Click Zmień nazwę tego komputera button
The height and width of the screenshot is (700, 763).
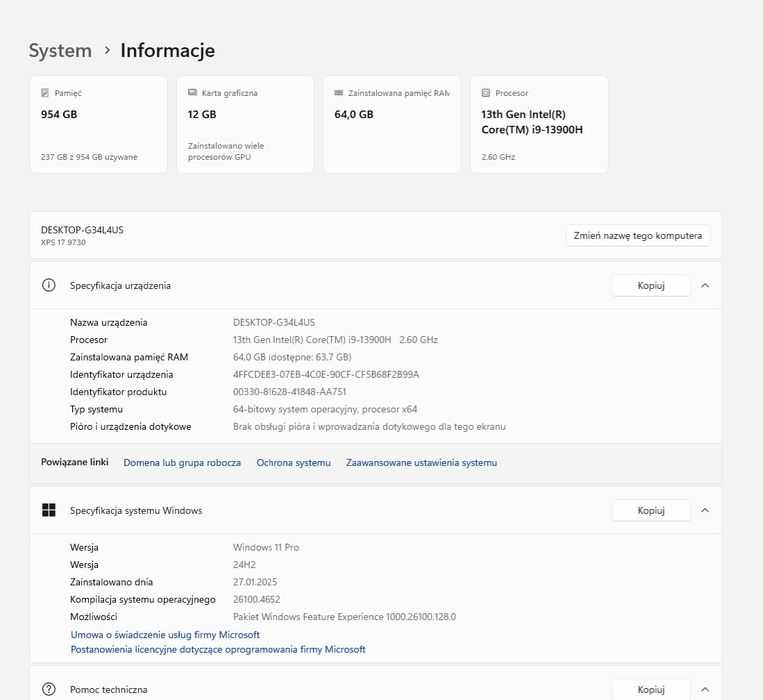637,235
